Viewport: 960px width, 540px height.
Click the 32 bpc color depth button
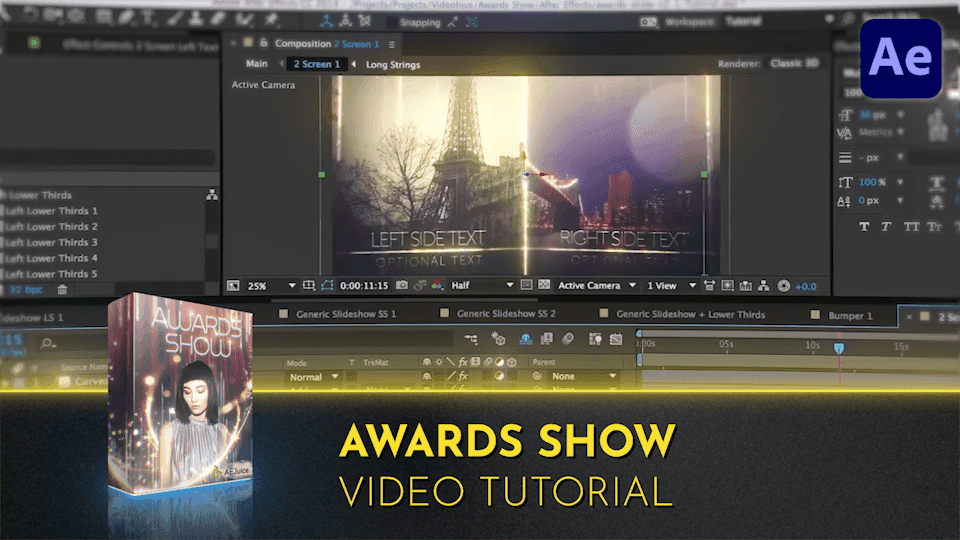tap(26, 290)
